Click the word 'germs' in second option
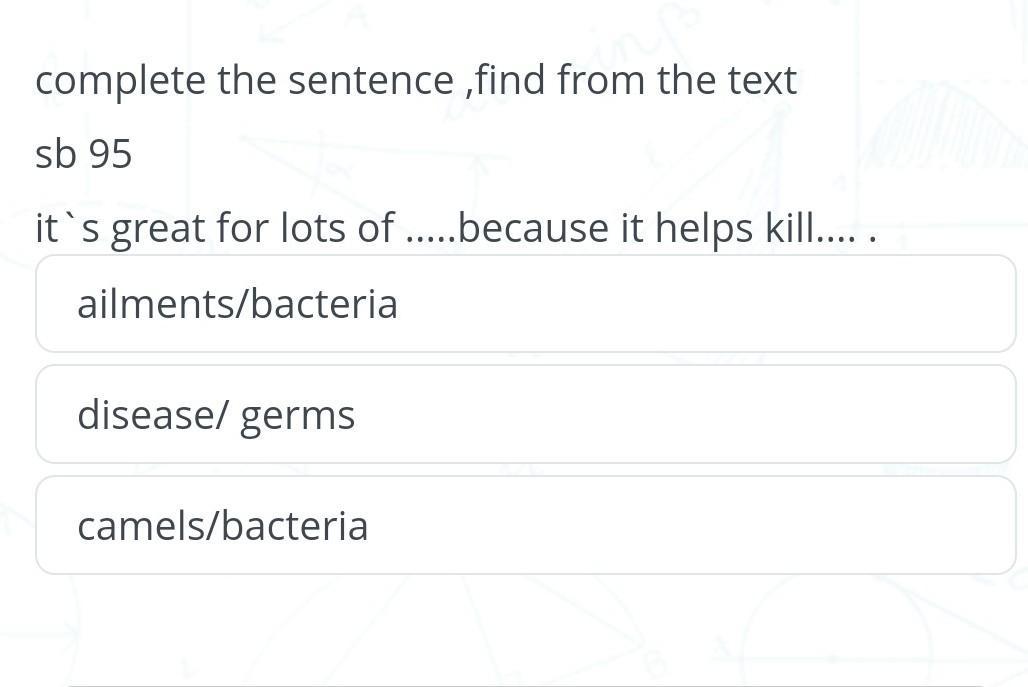The height and width of the screenshot is (687, 1028). click(x=298, y=417)
